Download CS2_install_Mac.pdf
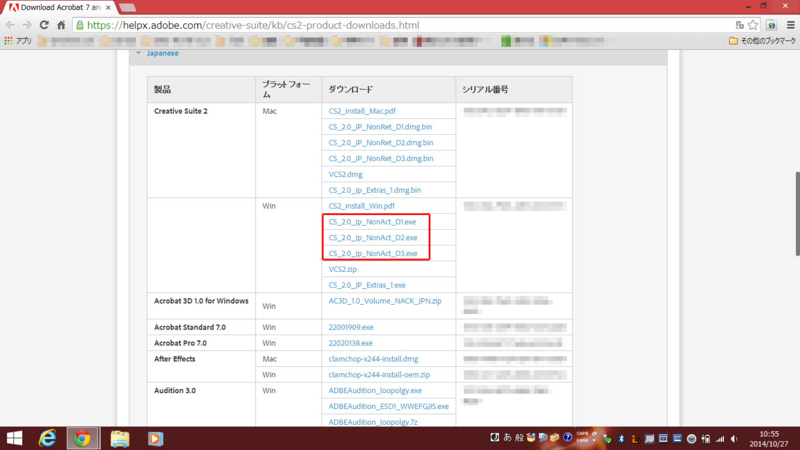This screenshot has width=800, height=450. point(362,111)
